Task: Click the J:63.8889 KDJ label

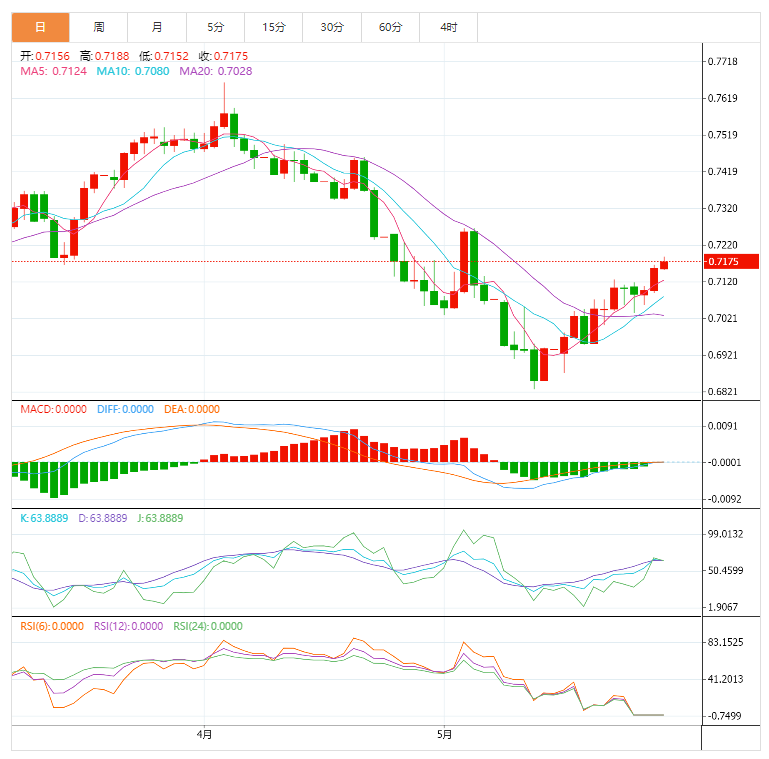Action: point(160,518)
